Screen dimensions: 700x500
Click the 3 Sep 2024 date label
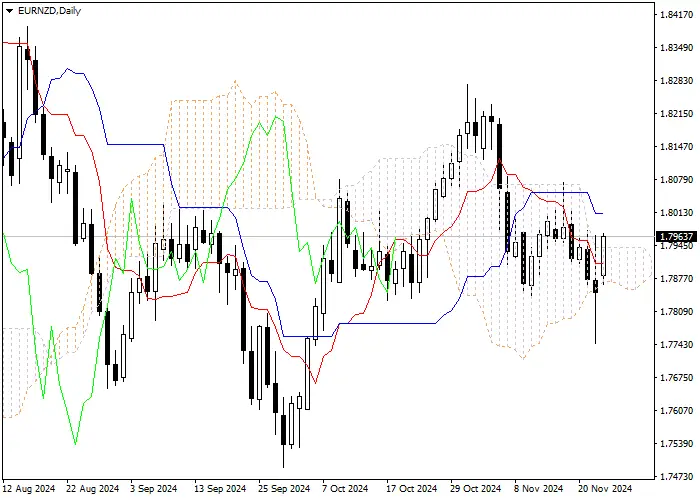[154, 489]
